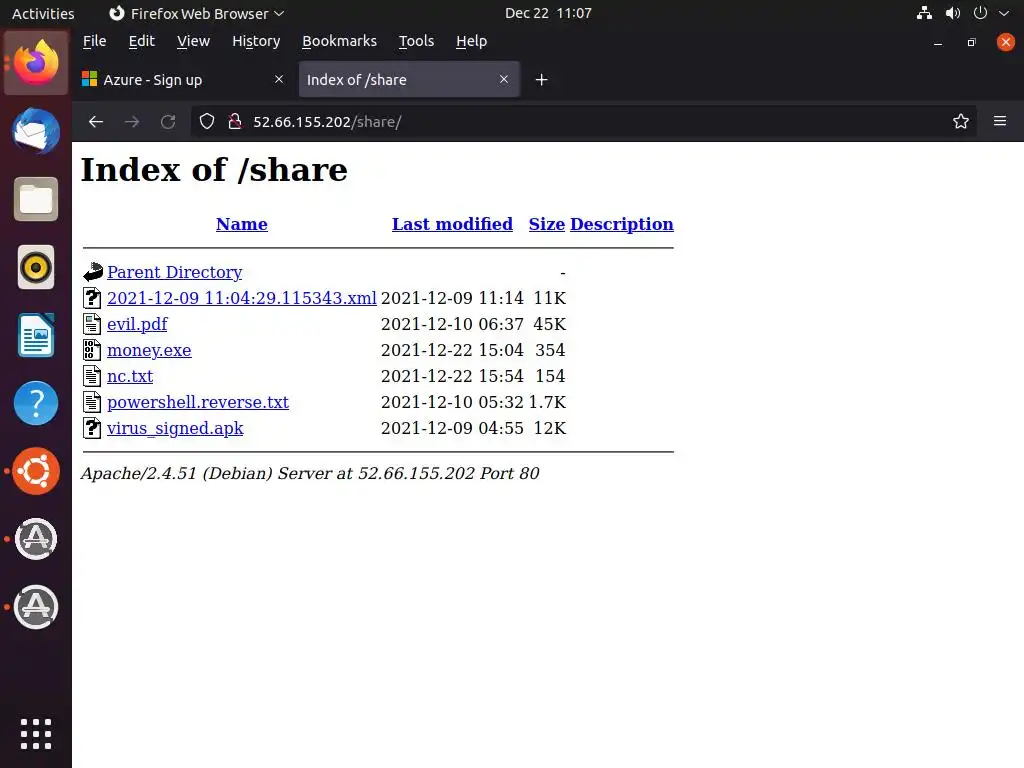Sort listing by Name column
1024x768 pixels.
(242, 224)
